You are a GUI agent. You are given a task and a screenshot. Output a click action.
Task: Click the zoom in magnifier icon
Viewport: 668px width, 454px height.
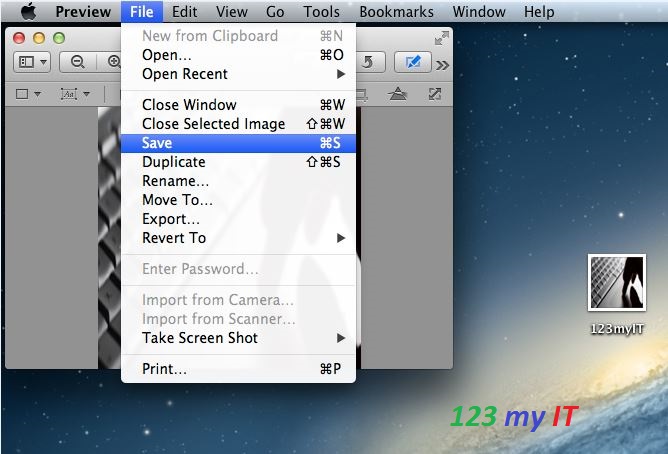click(x=112, y=62)
